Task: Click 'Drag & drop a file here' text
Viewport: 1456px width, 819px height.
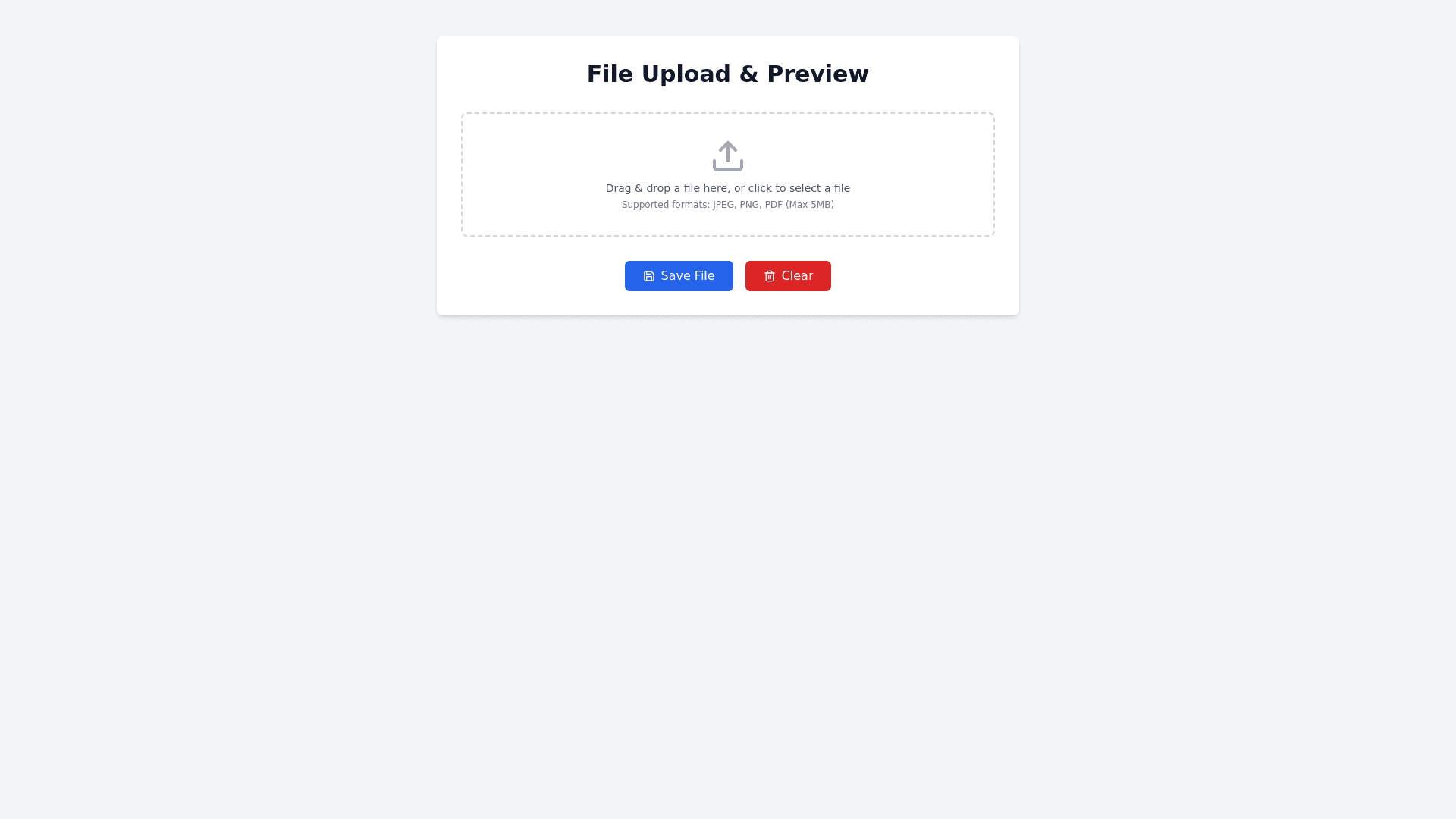Action: 667,188
